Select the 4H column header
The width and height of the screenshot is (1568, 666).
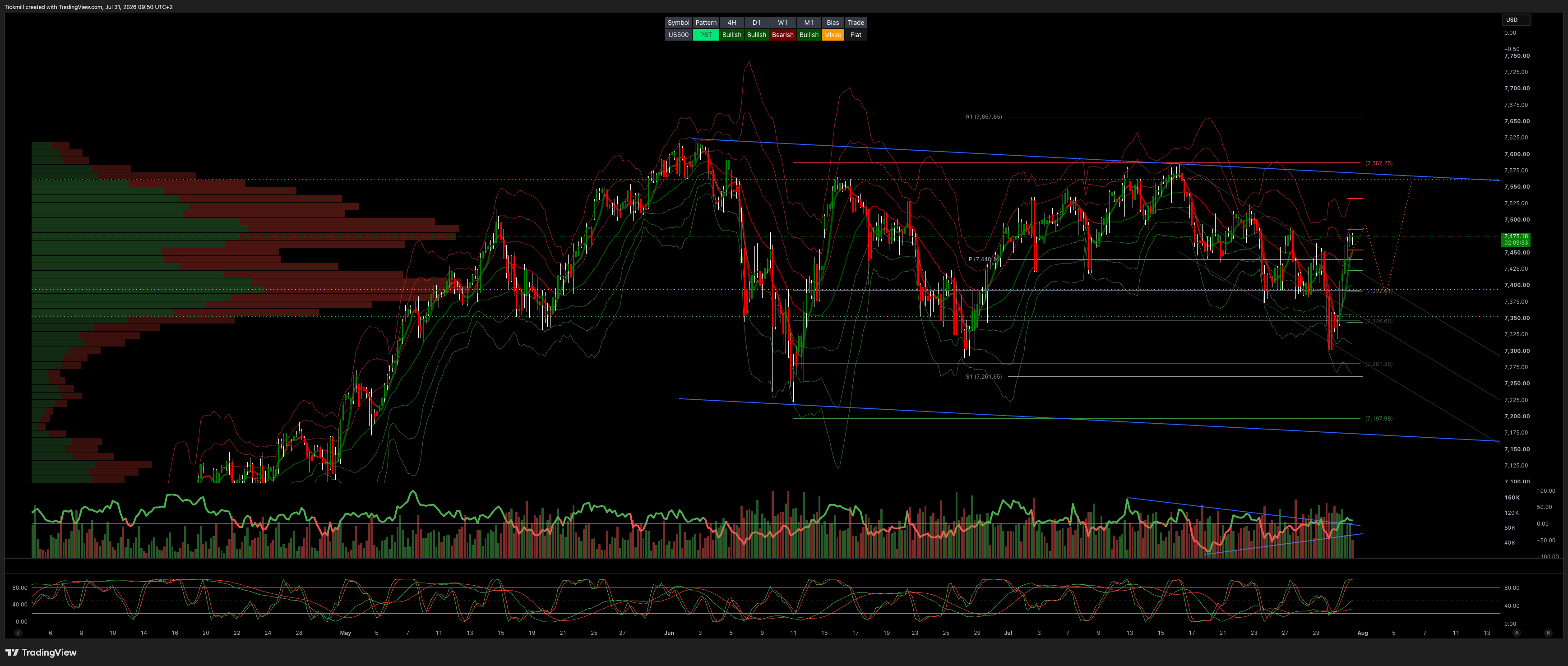[x=731, y=23]
